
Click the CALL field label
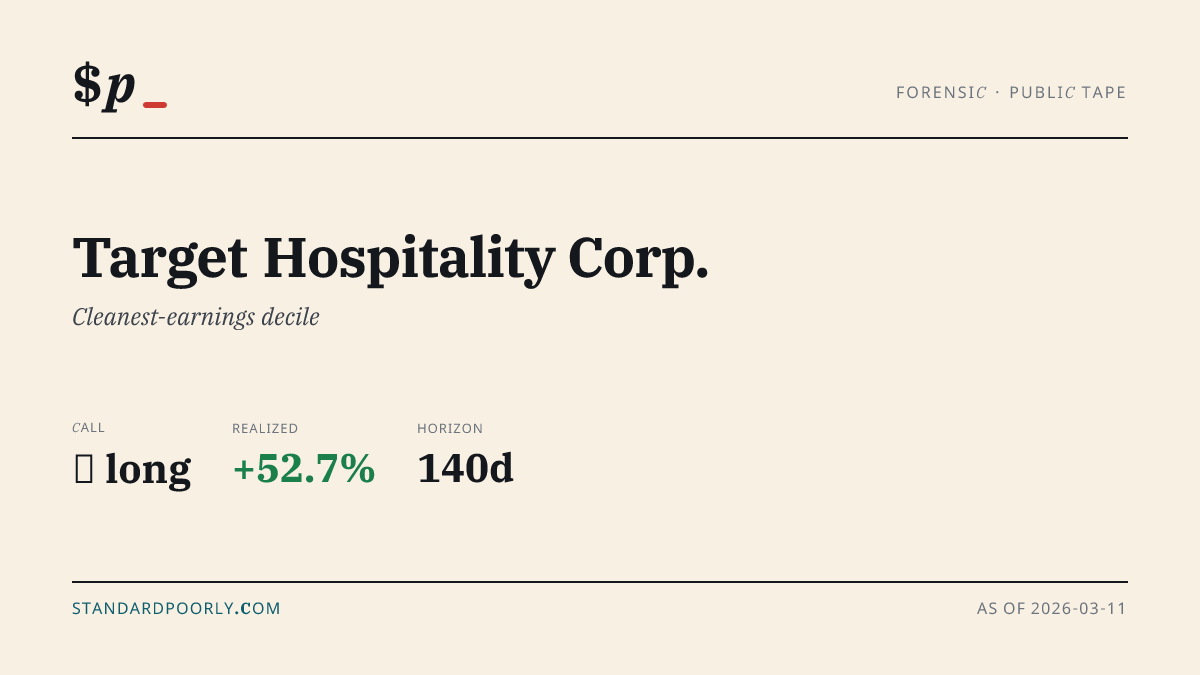point(88,428)
